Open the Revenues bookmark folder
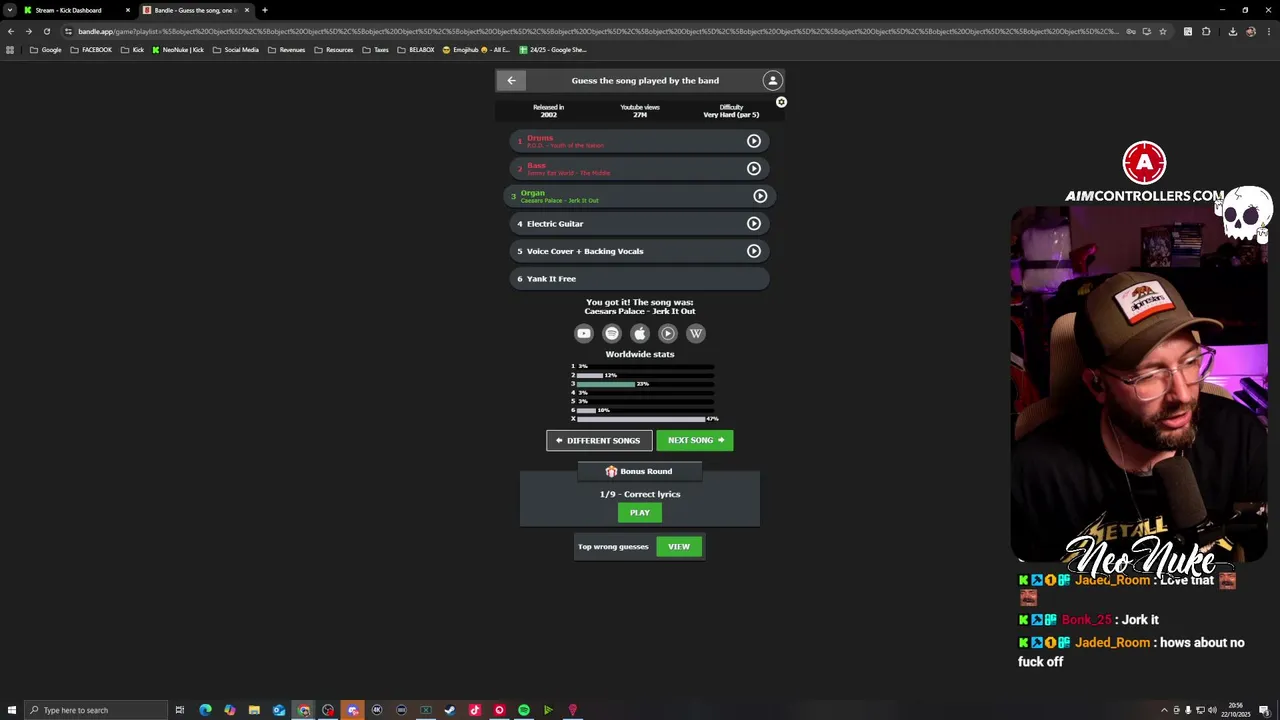Viewport: 1280px width, 720px height. (286, 50)
